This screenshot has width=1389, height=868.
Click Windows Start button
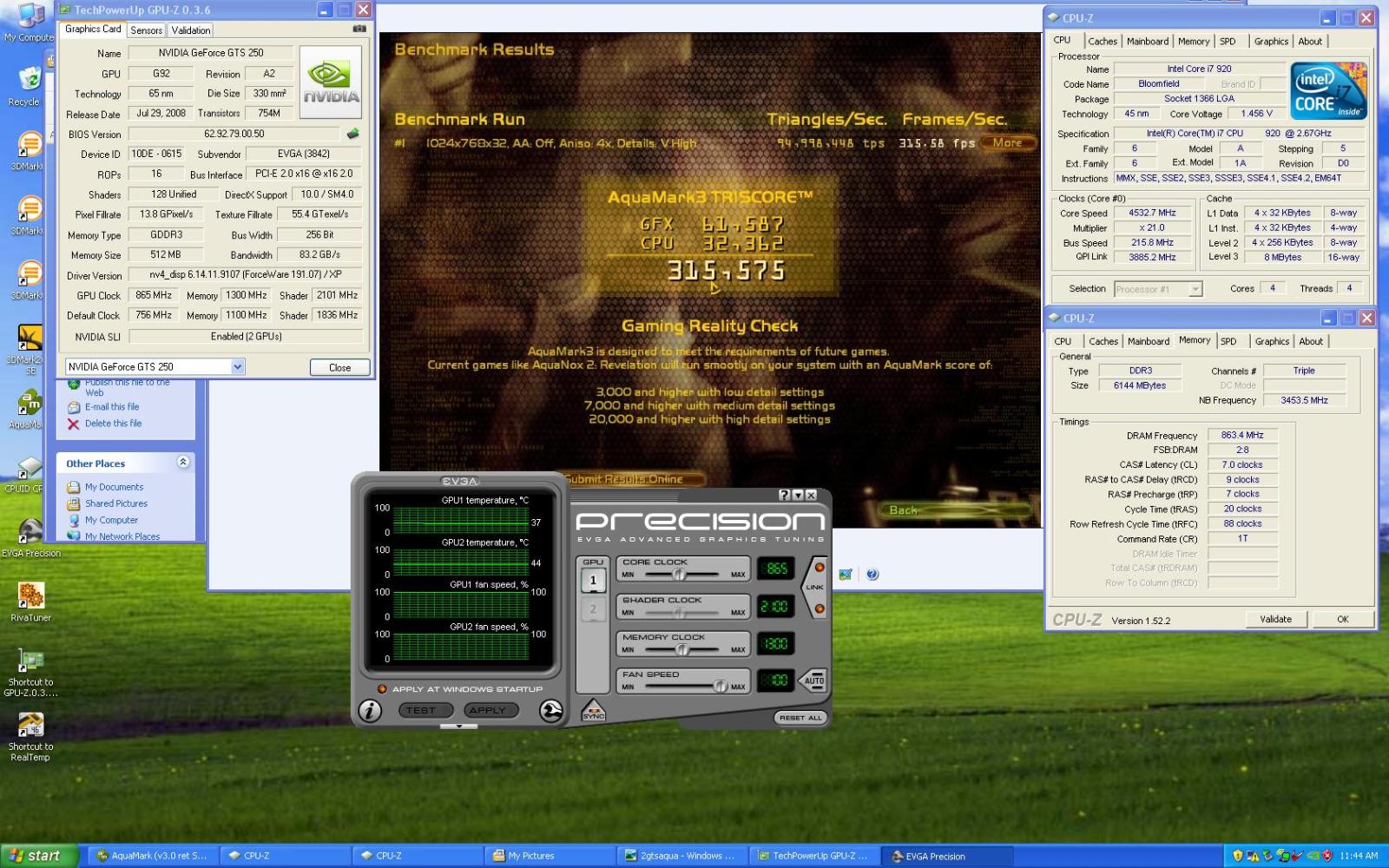pyautogui.click(x=38, y=856)
